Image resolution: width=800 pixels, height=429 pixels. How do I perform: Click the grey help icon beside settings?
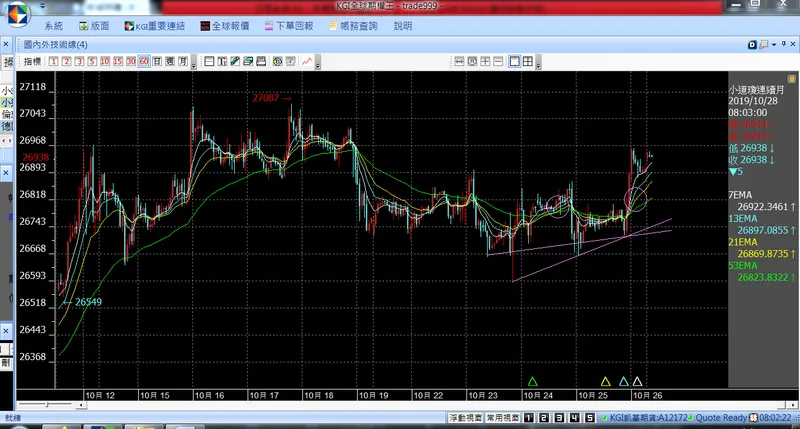tap(291, 62)
